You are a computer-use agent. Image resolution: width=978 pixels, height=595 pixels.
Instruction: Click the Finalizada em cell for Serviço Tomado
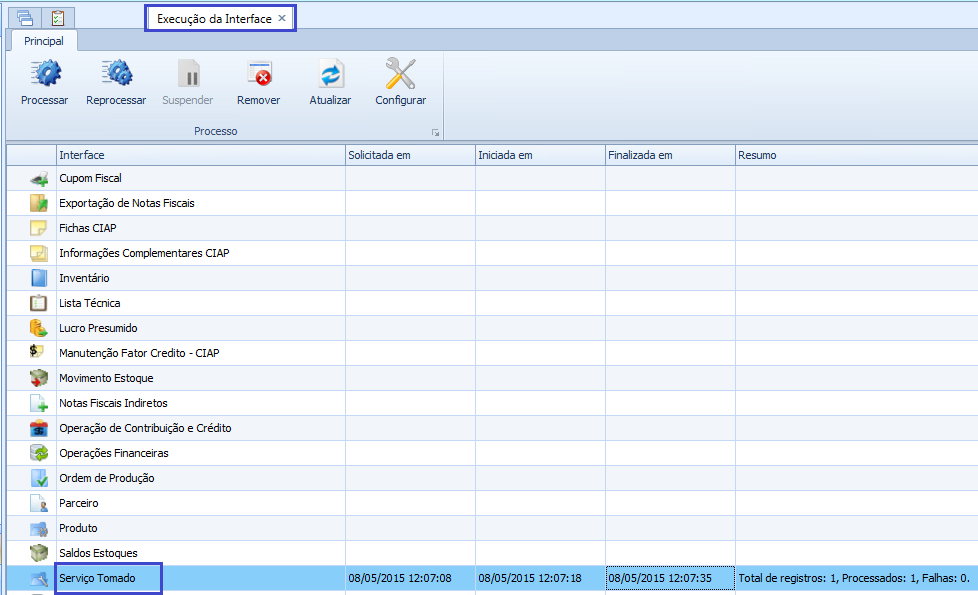669,579
